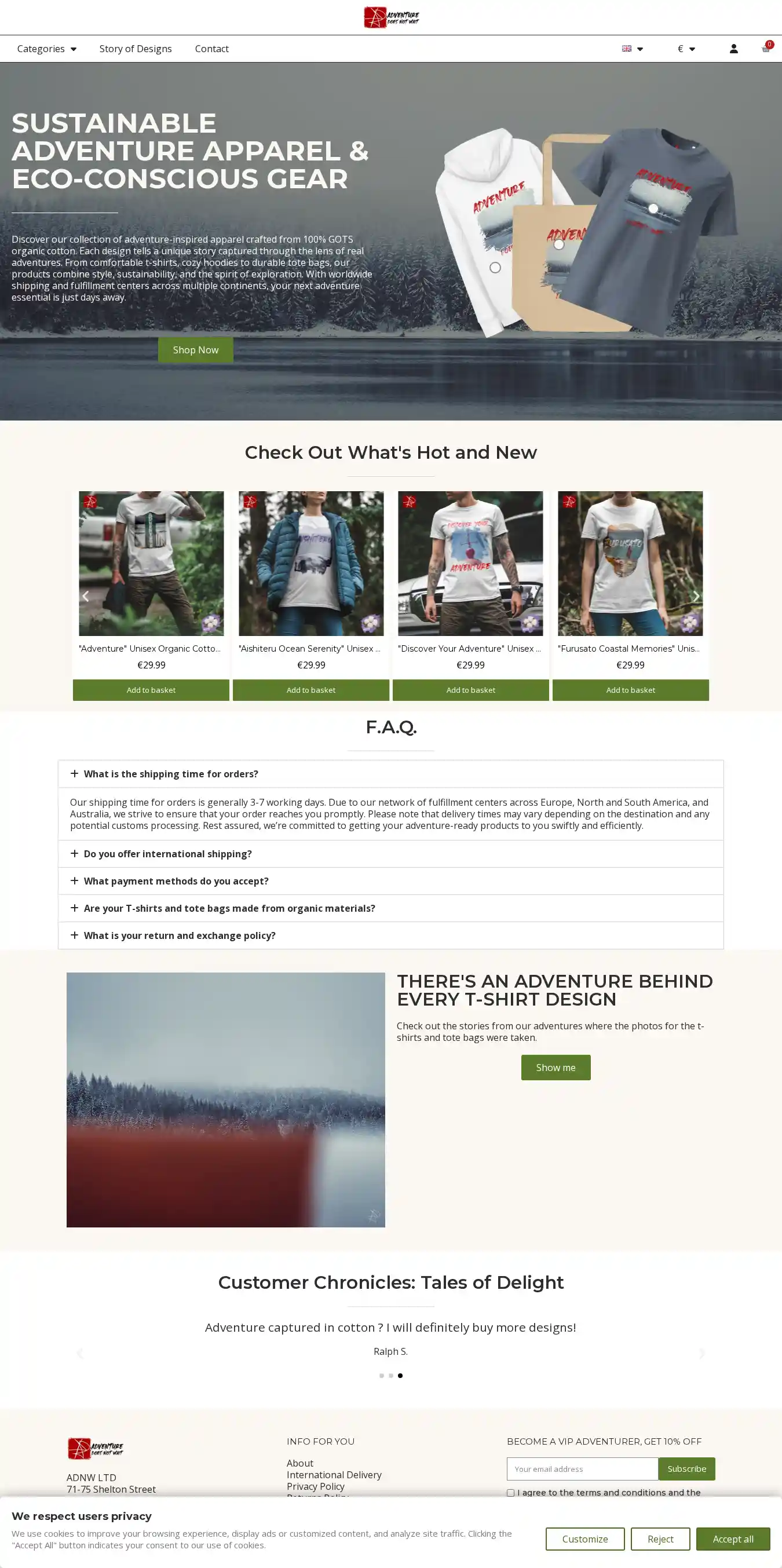Screen dimensions: 782x1568
Task: Open the shopping basket icon
Action: coord(766,48)
